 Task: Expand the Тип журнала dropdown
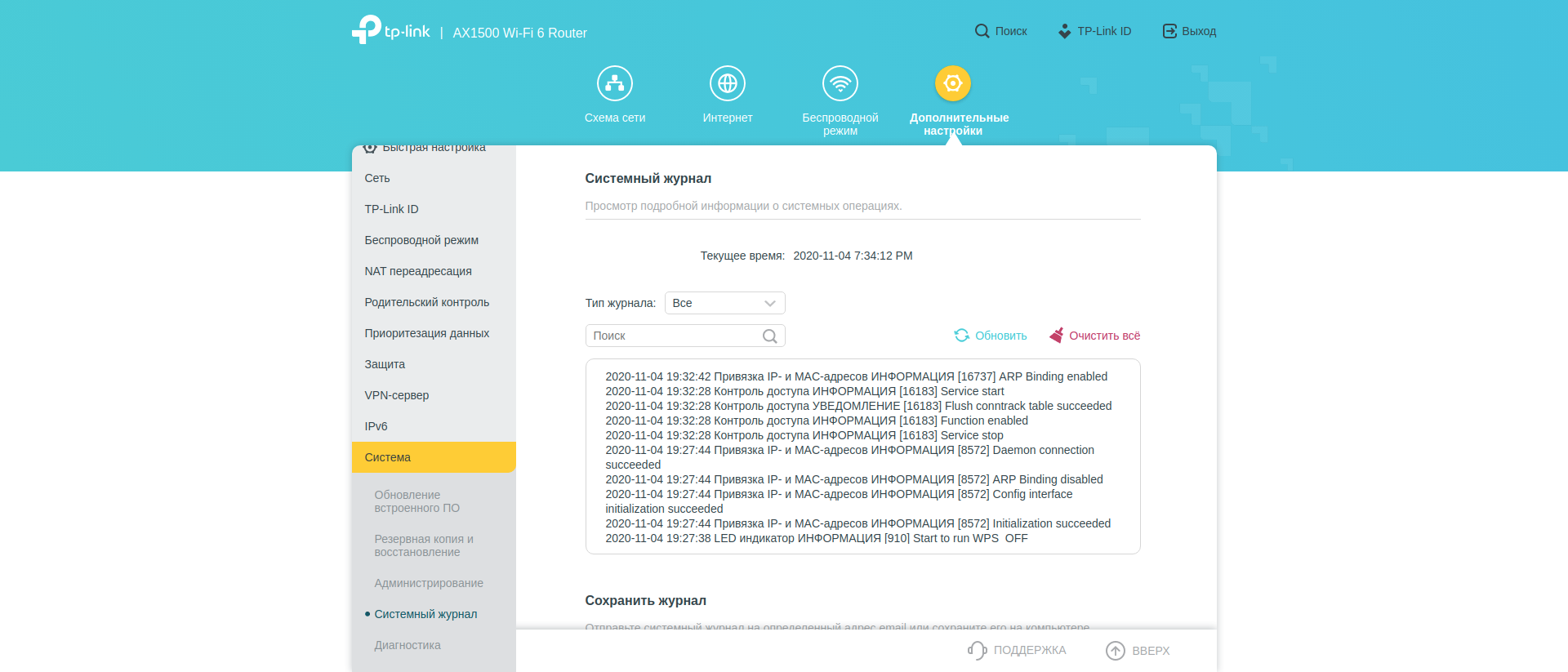[x=724, y=303]
